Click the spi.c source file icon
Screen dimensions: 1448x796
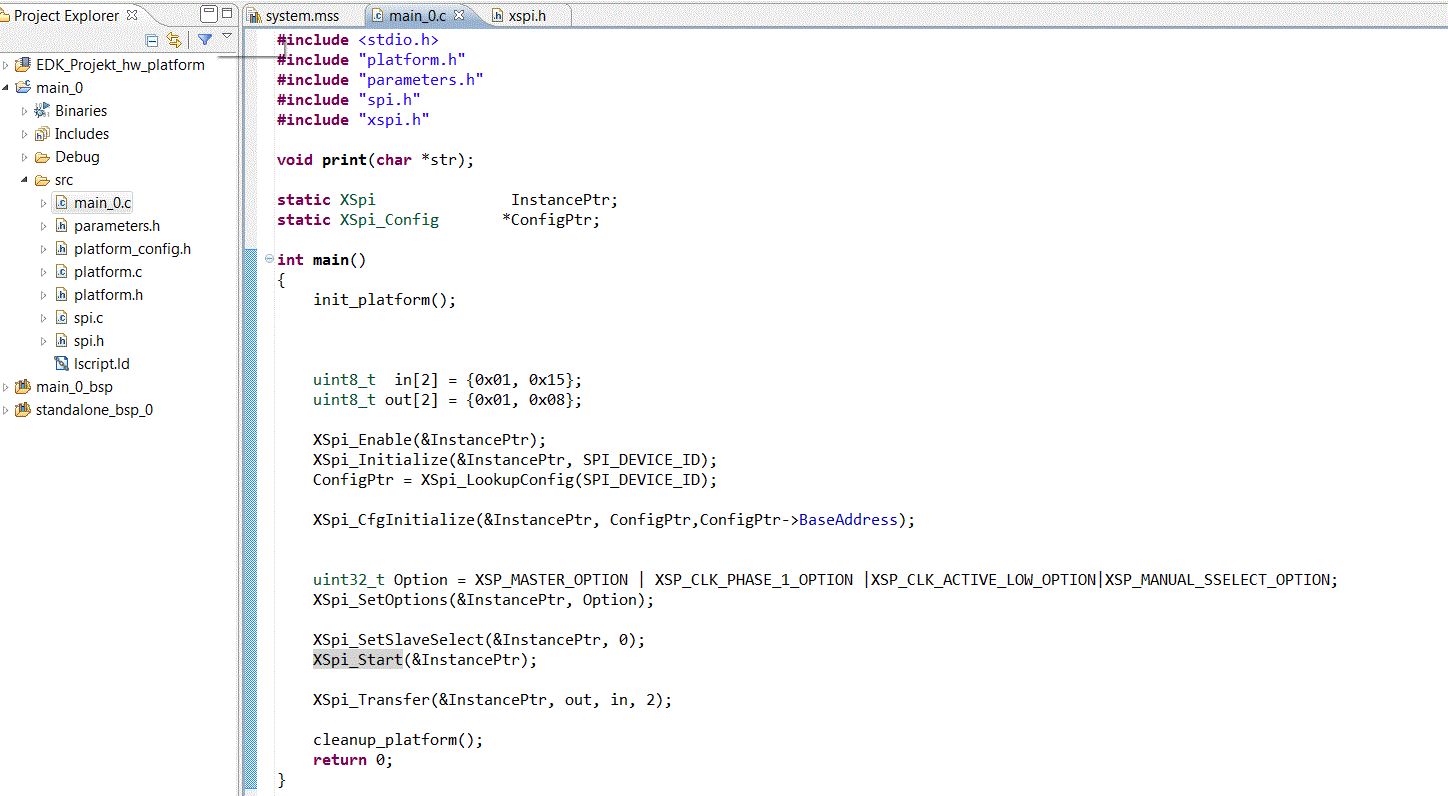[x=61, y=318]
